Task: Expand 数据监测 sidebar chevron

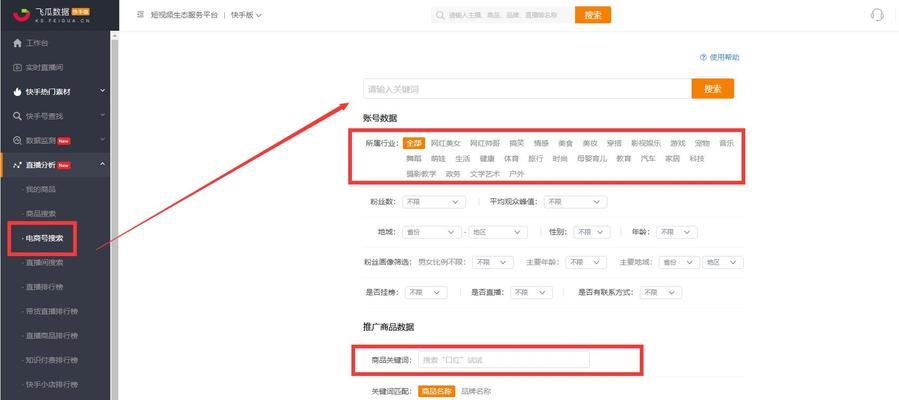Action: tap(103, 139)
